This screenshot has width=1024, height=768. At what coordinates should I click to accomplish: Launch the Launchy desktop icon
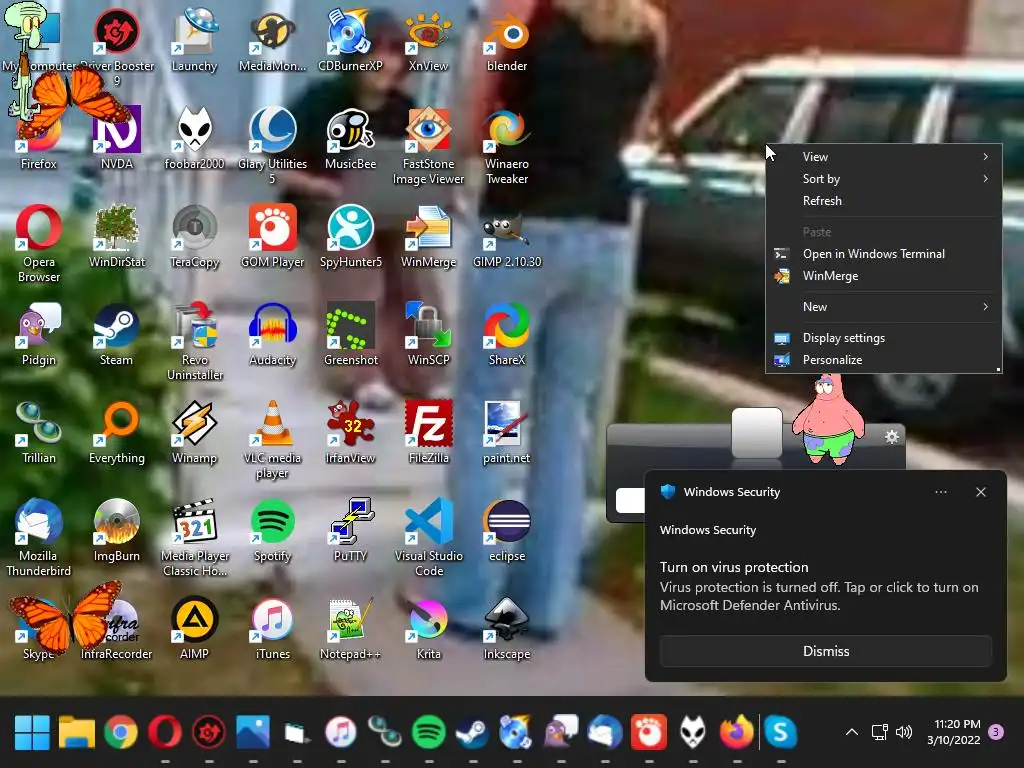pyautogui.click(x=194, y=39)
